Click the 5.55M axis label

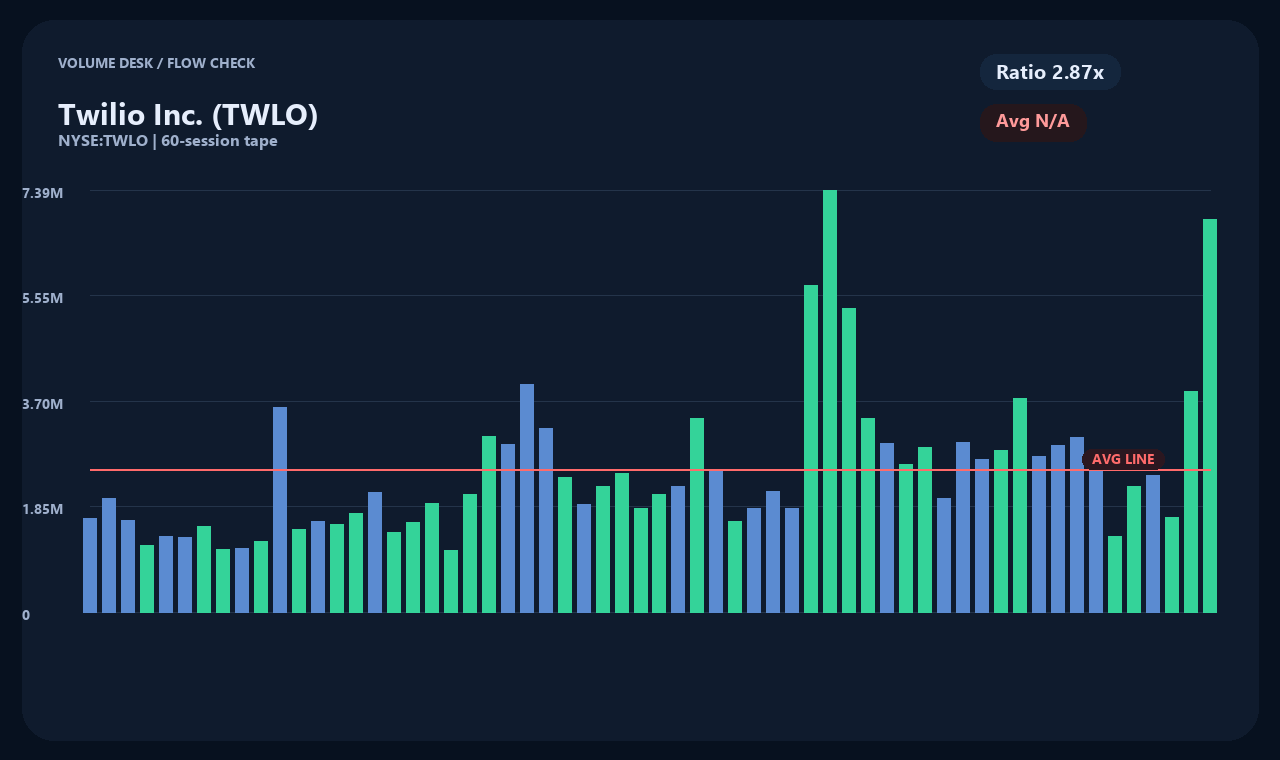[x=43, y=298]
